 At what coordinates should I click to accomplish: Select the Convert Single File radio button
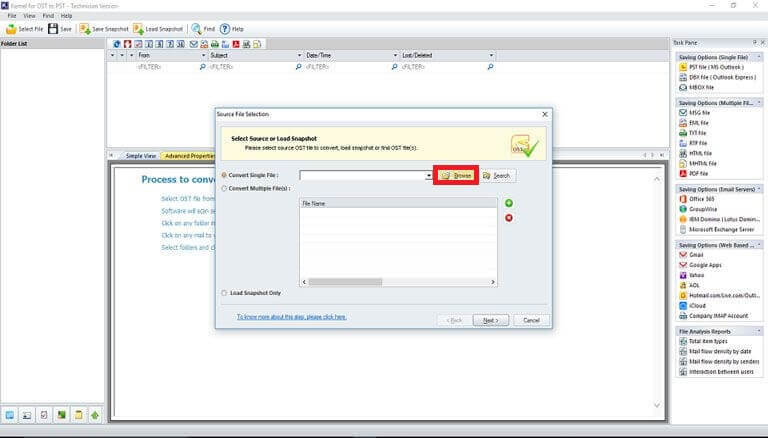[x=224, y=175]
